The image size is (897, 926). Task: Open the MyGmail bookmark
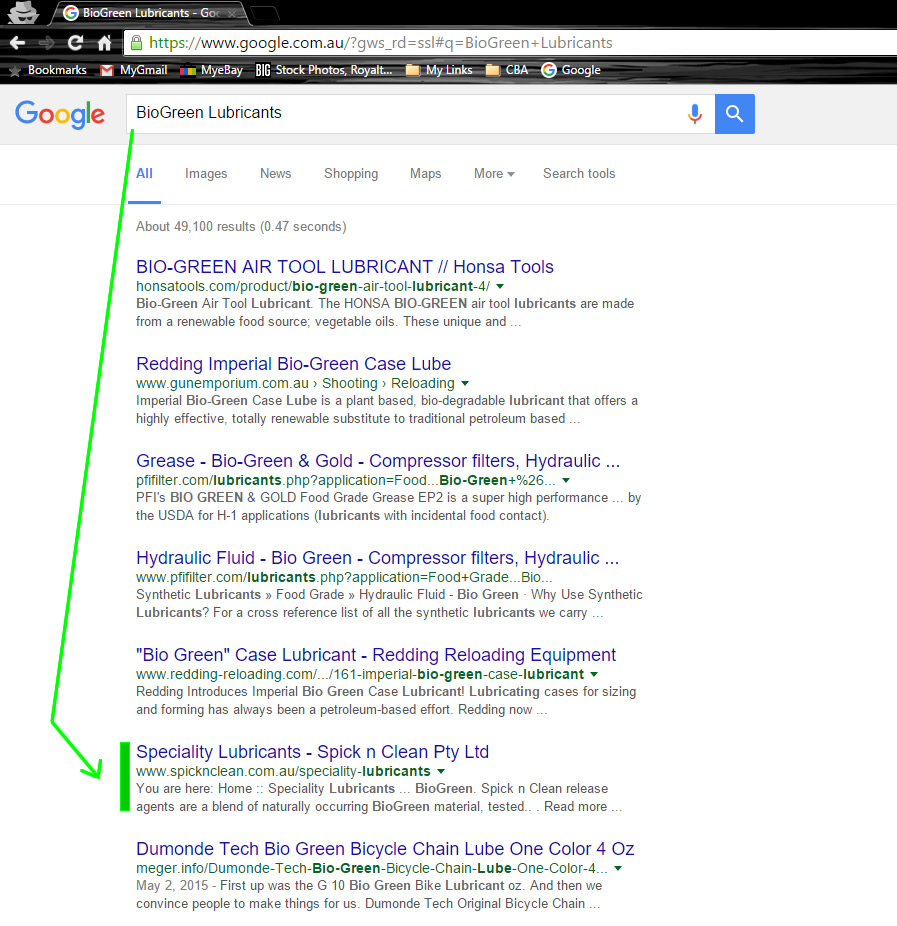[x=133, y=70]
